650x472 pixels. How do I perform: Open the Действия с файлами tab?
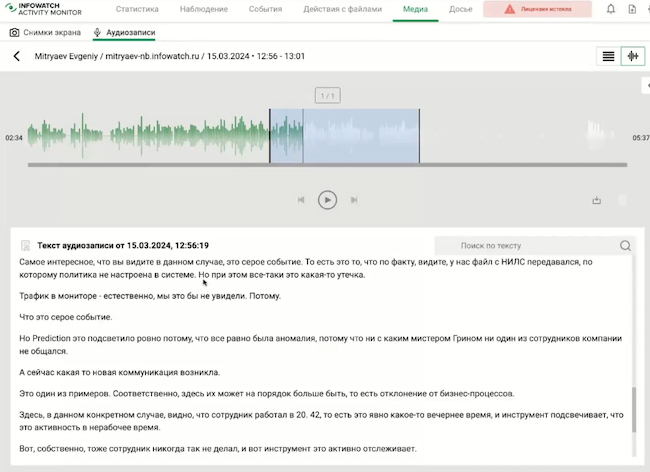point(342,9)
